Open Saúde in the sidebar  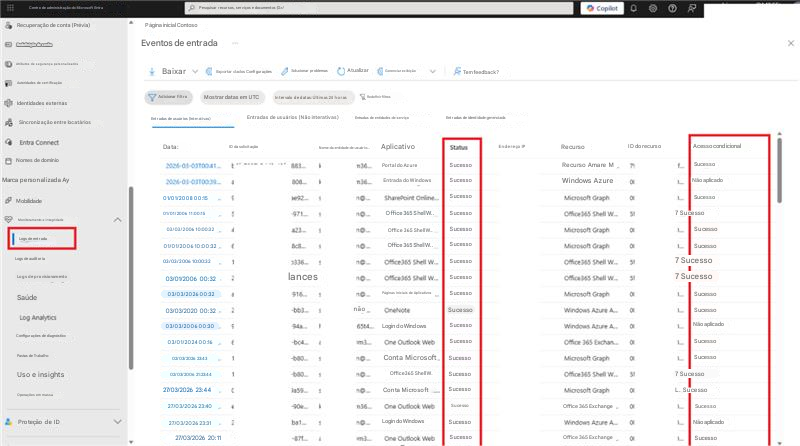tap(27, 298)
